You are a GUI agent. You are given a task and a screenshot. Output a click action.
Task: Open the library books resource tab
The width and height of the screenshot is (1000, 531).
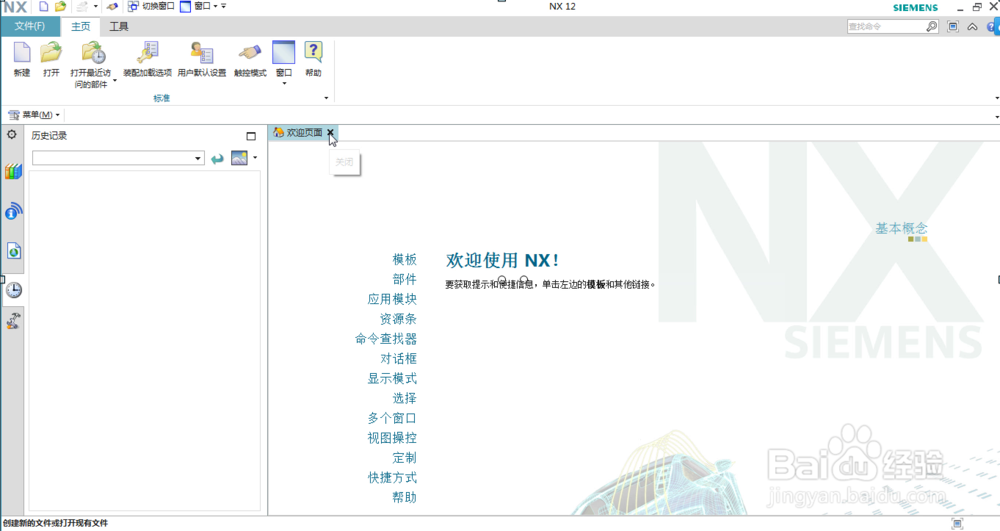[x=13, y=171]
